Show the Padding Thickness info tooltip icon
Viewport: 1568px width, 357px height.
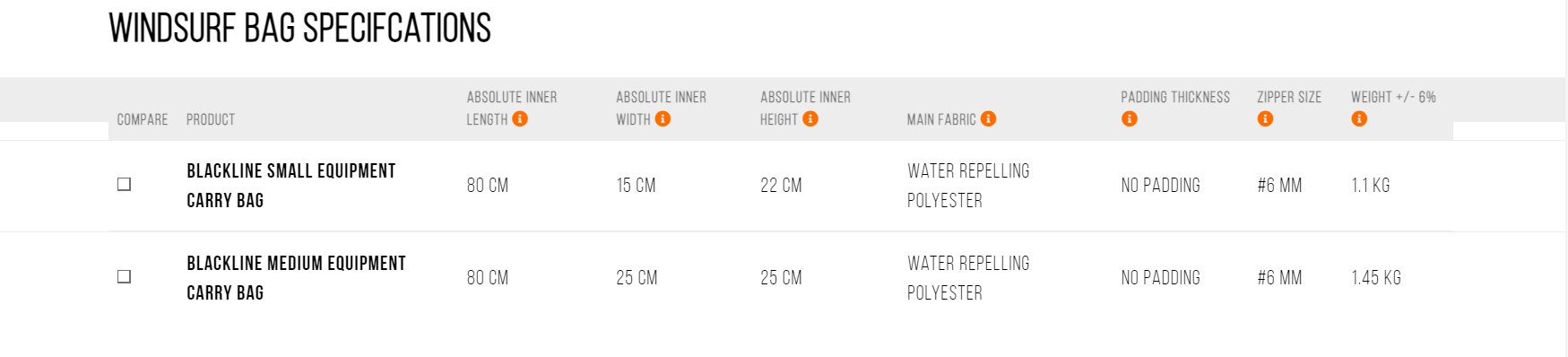(1130, 118)
